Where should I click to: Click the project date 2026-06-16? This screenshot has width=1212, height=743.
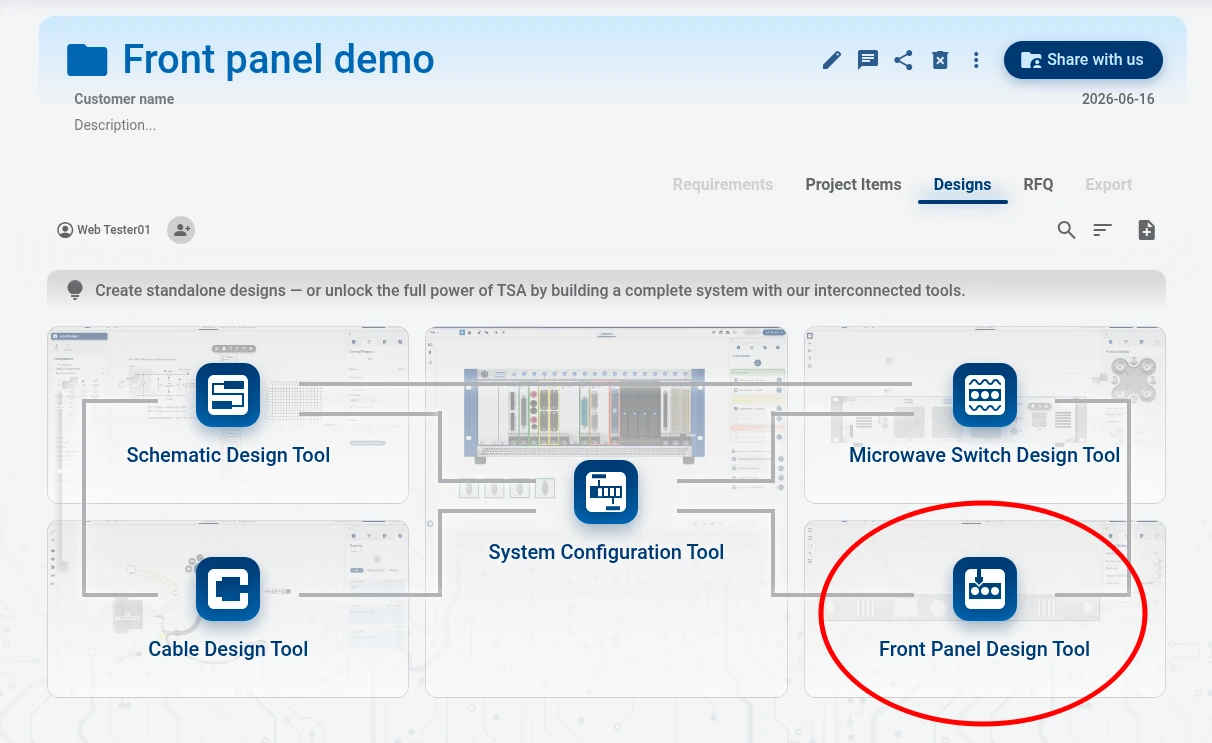(1118, 99)
